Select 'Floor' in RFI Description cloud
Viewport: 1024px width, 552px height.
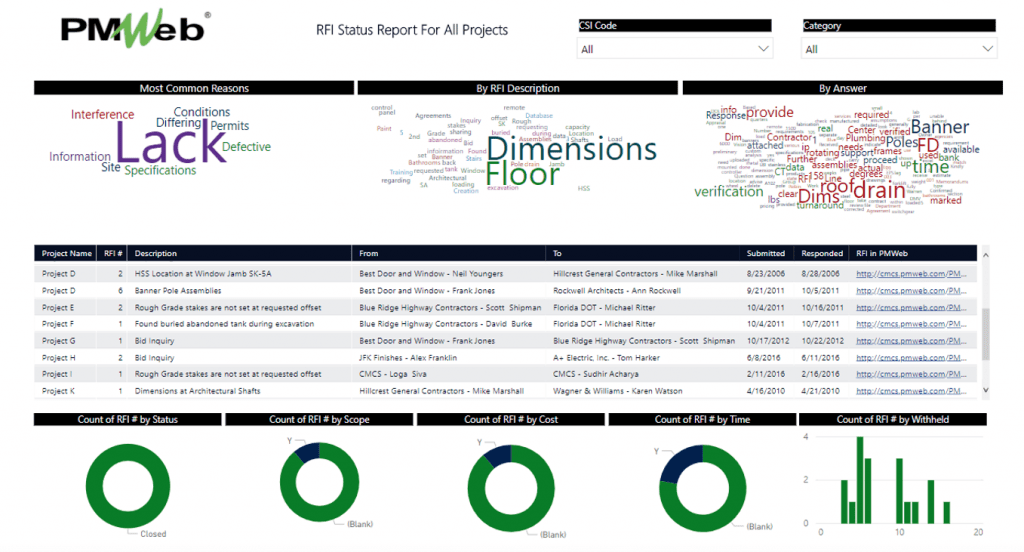click(x=523, y=174)
